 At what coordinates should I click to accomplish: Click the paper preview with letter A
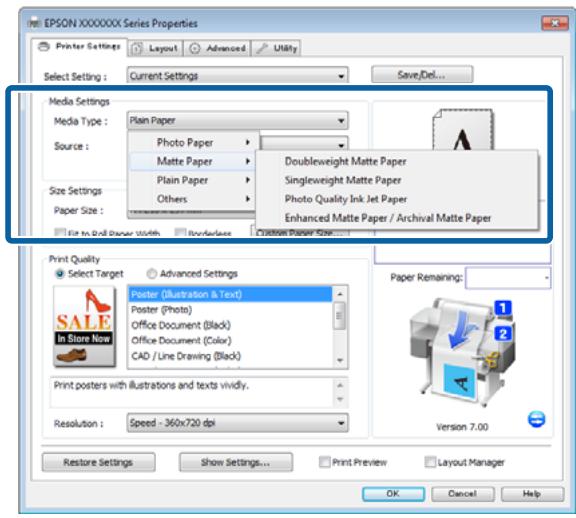tap(463, 129)
